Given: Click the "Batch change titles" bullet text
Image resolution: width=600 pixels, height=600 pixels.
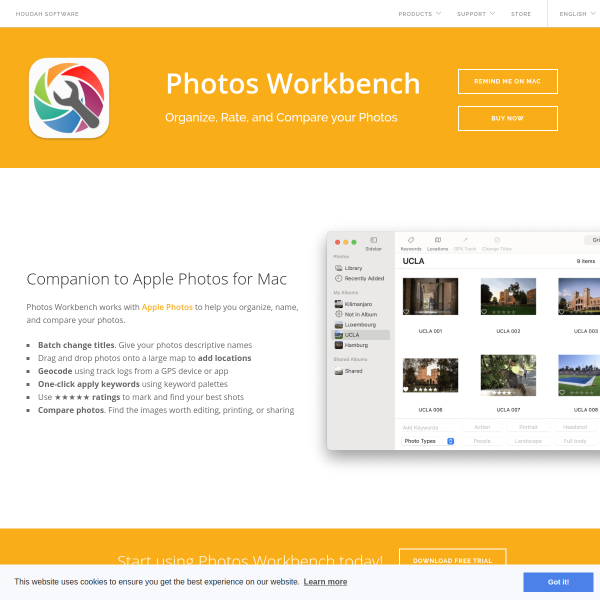Looking at the screenshot, I should click(76, 345).
